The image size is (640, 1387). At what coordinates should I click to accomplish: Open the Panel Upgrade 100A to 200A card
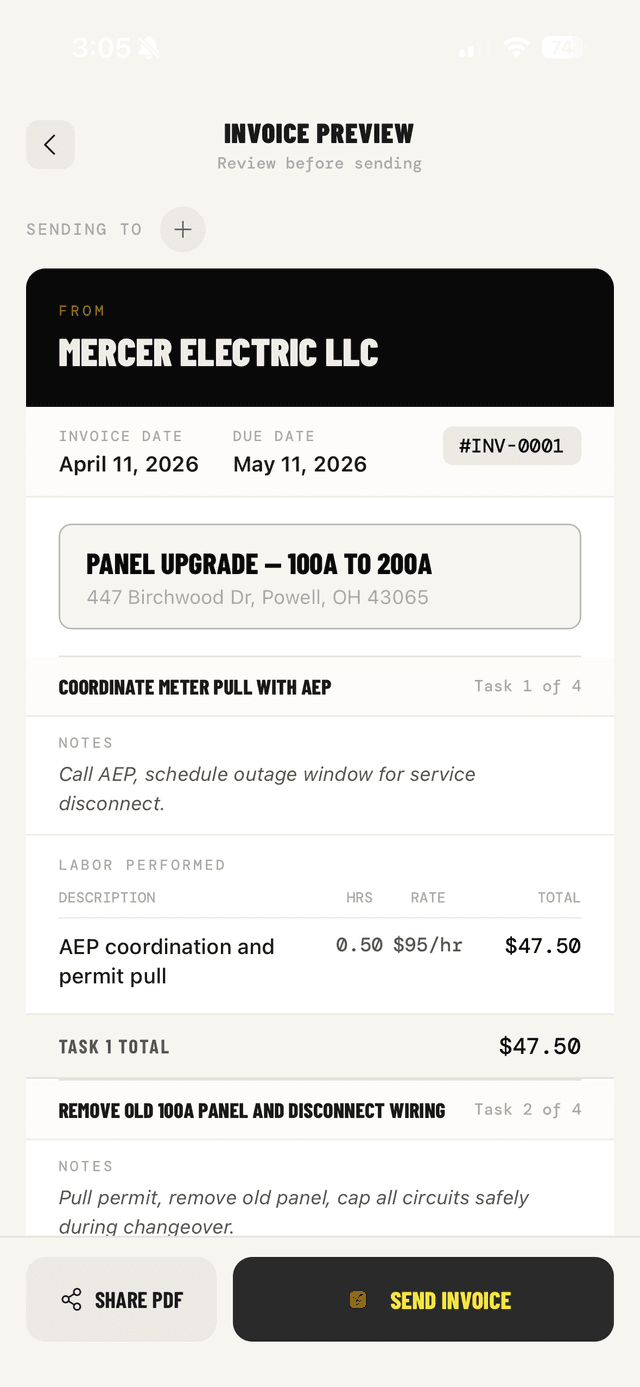tap(320, 575)
